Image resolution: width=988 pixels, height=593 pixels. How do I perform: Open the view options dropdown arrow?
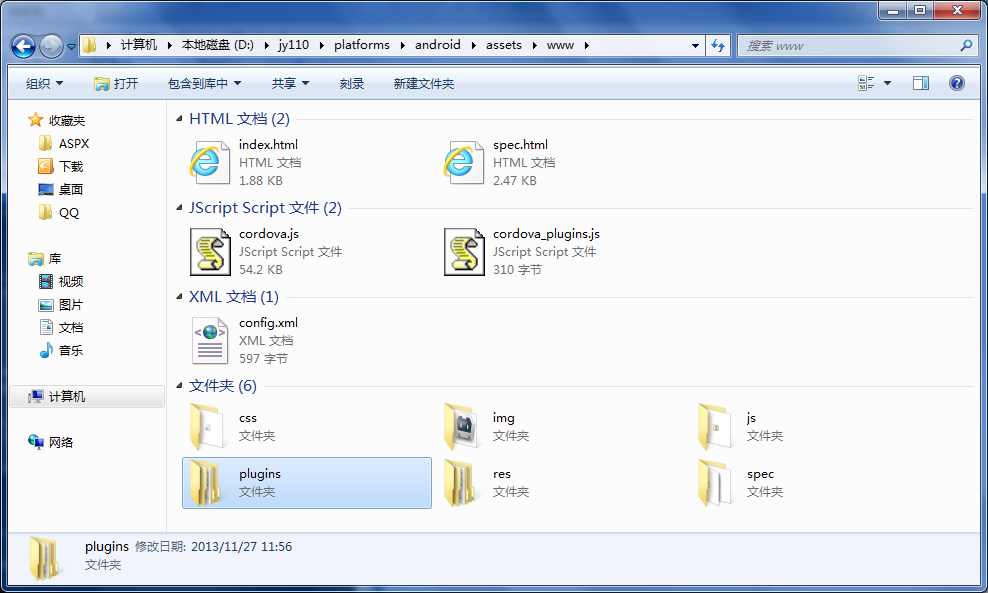887,83
